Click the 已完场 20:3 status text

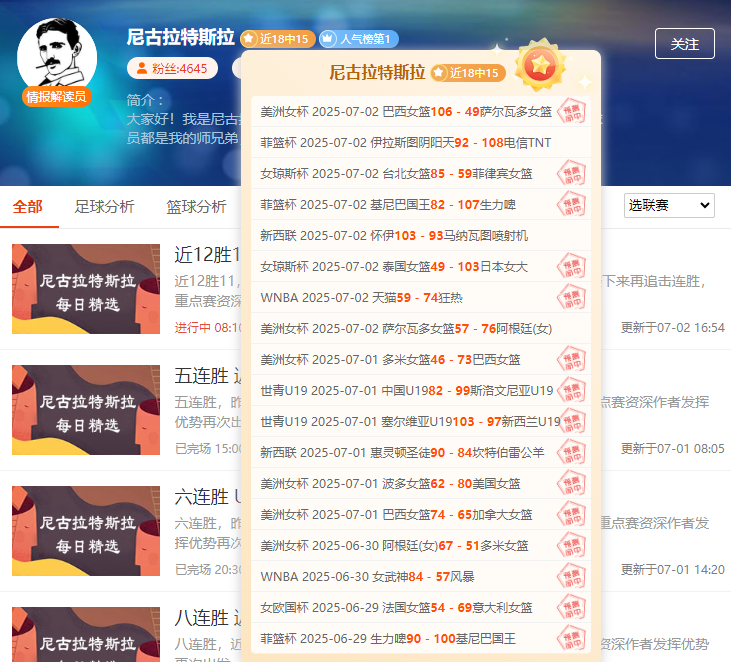point(208,570)
